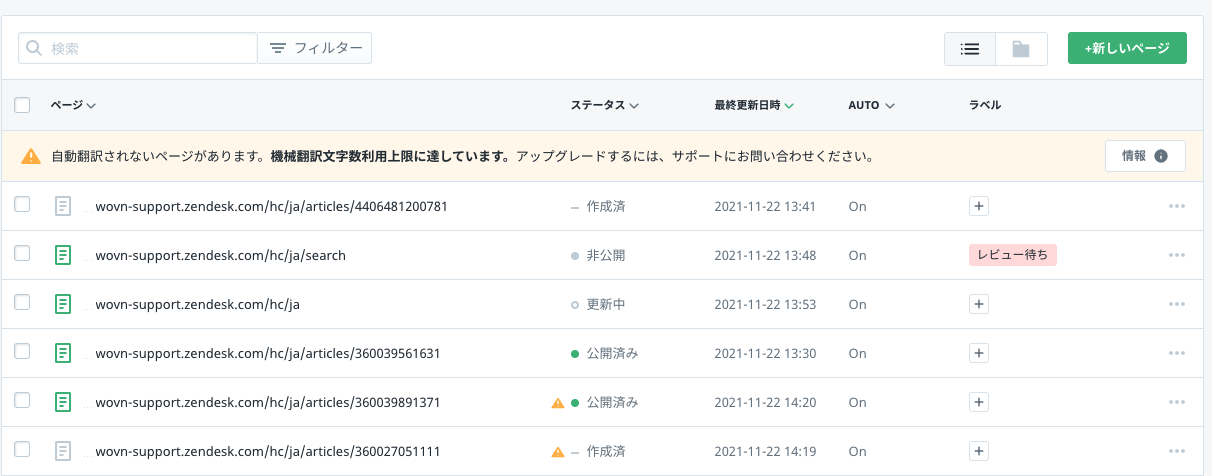Click 作成済 status for articles/4406481200781
This screenshot has height=476, width=1212.
pyautogui.click(x=606, y=206)
